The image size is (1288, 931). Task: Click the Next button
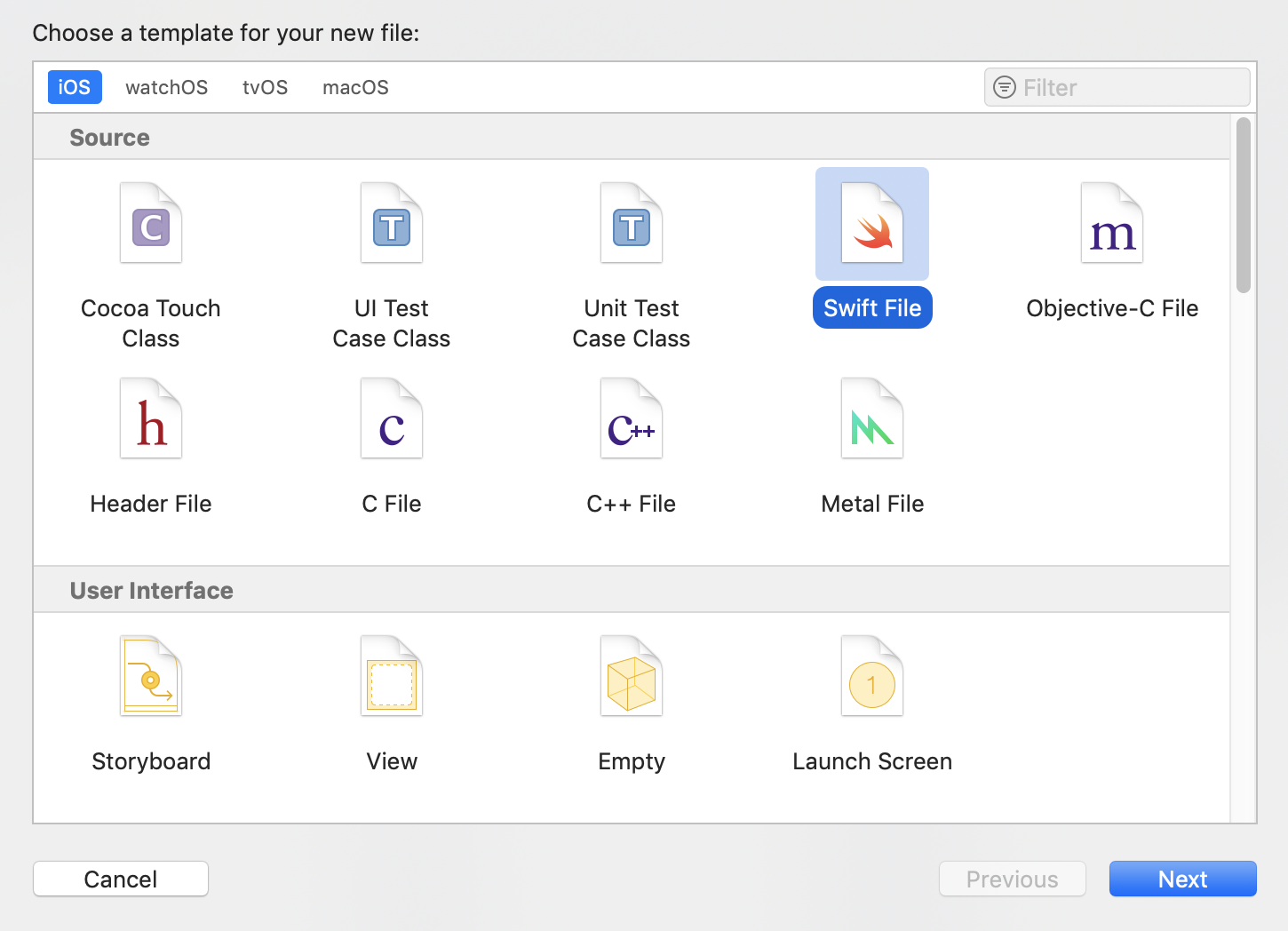(x=1183, y=879)
